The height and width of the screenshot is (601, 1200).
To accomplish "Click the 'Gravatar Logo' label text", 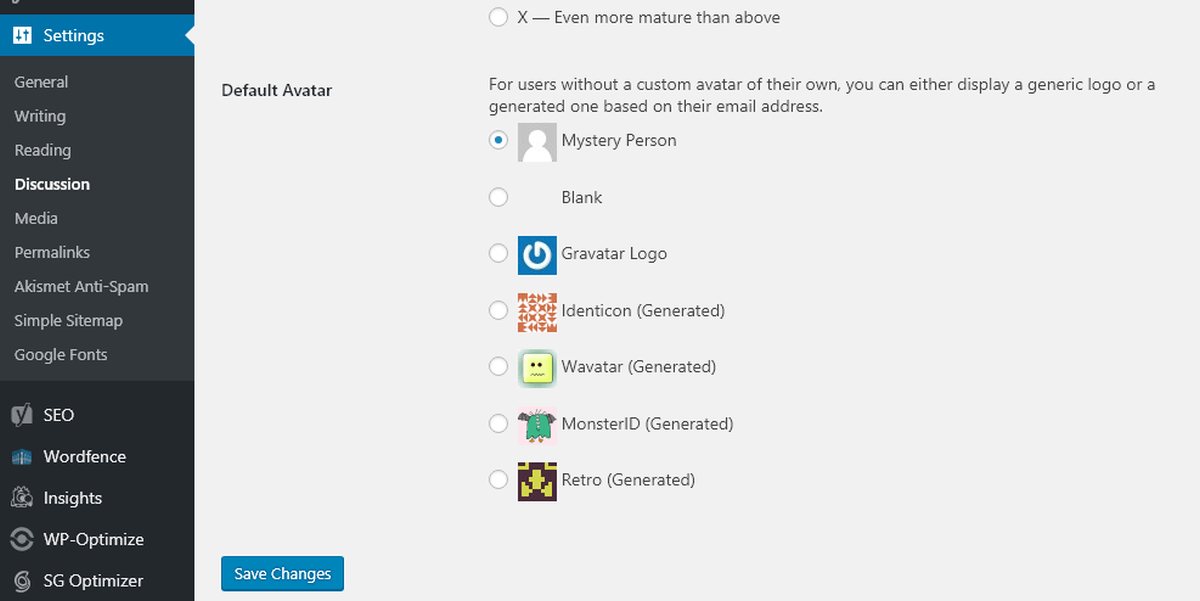I will click(x=614, y=253).
